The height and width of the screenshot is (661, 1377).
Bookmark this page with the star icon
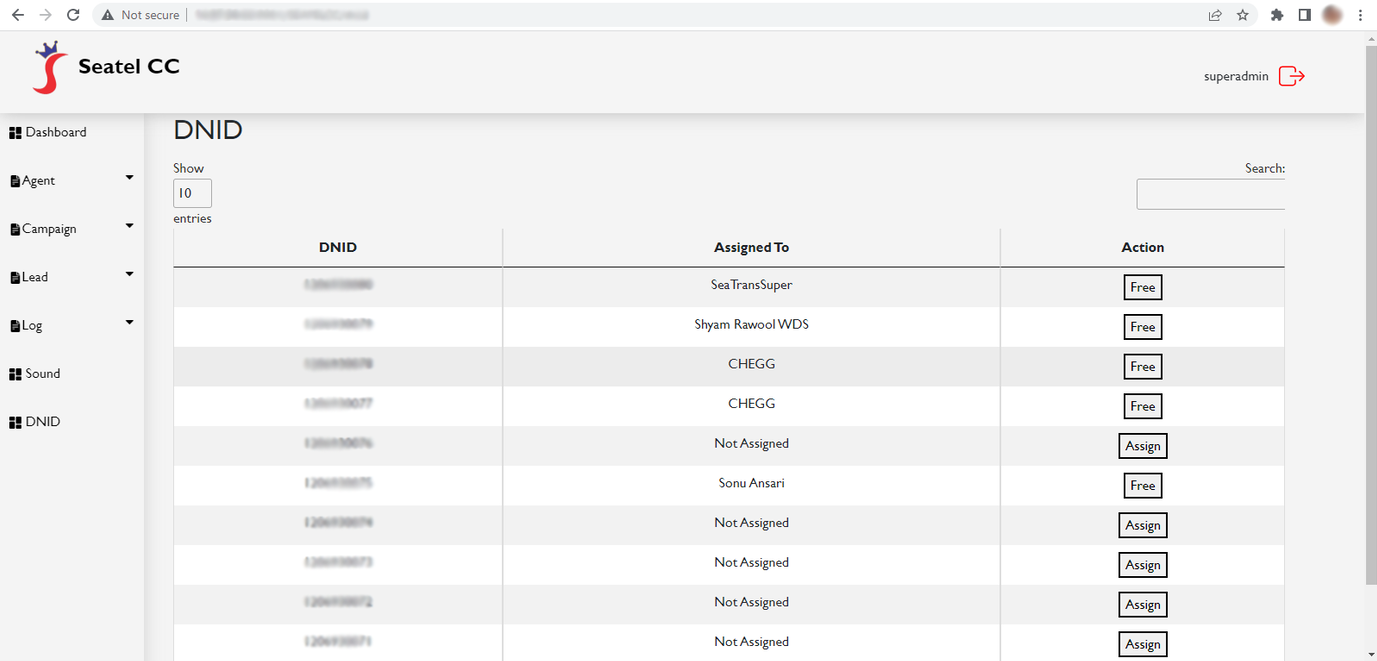click(1243, 15)
